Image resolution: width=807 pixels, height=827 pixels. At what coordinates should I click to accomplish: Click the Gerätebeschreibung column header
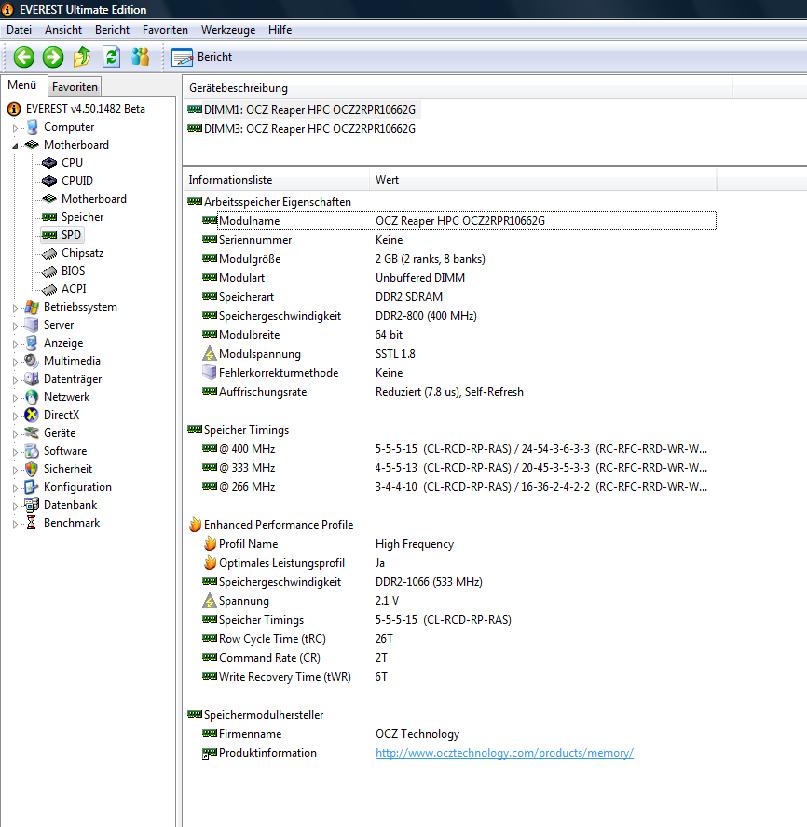pyautogui.click(x=457, y=88)
